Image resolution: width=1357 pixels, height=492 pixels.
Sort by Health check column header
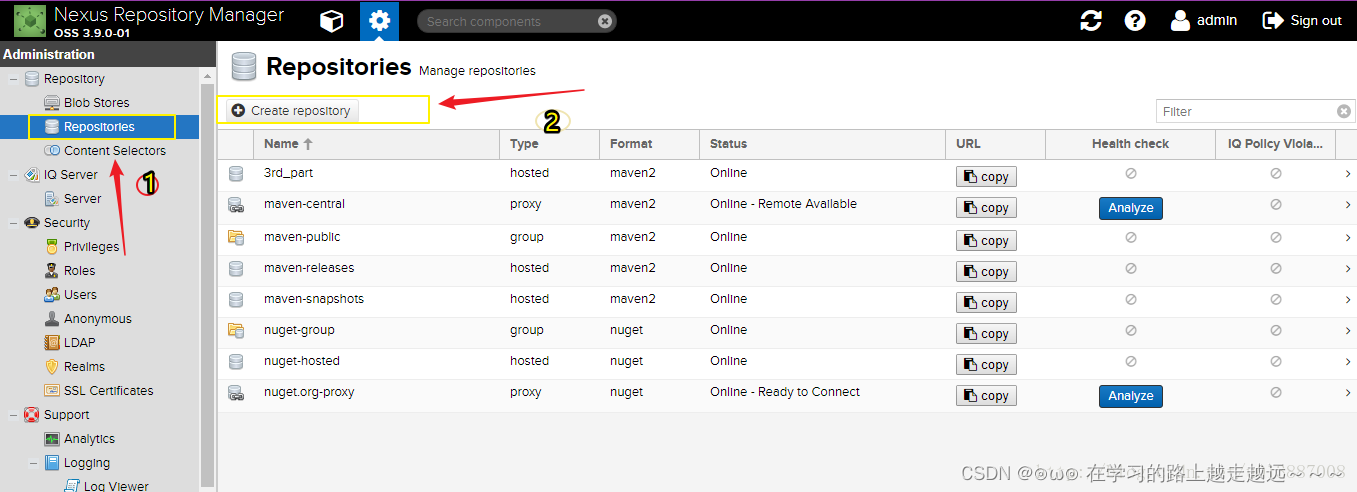coord(1130,144)
